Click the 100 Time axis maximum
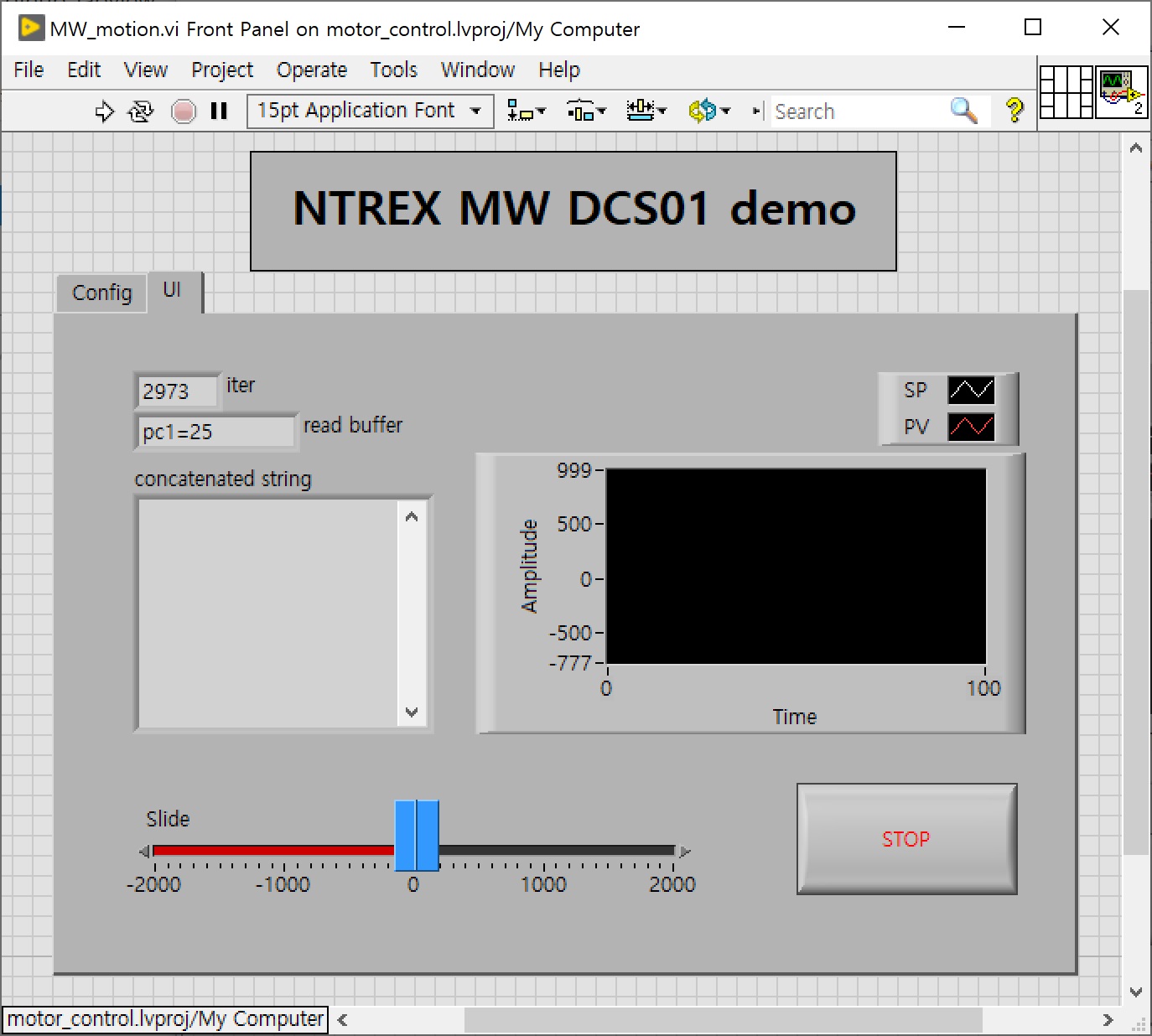The width and height of the screenshot is (1152, 1036). pyautogui.click(x=983, y=688)
